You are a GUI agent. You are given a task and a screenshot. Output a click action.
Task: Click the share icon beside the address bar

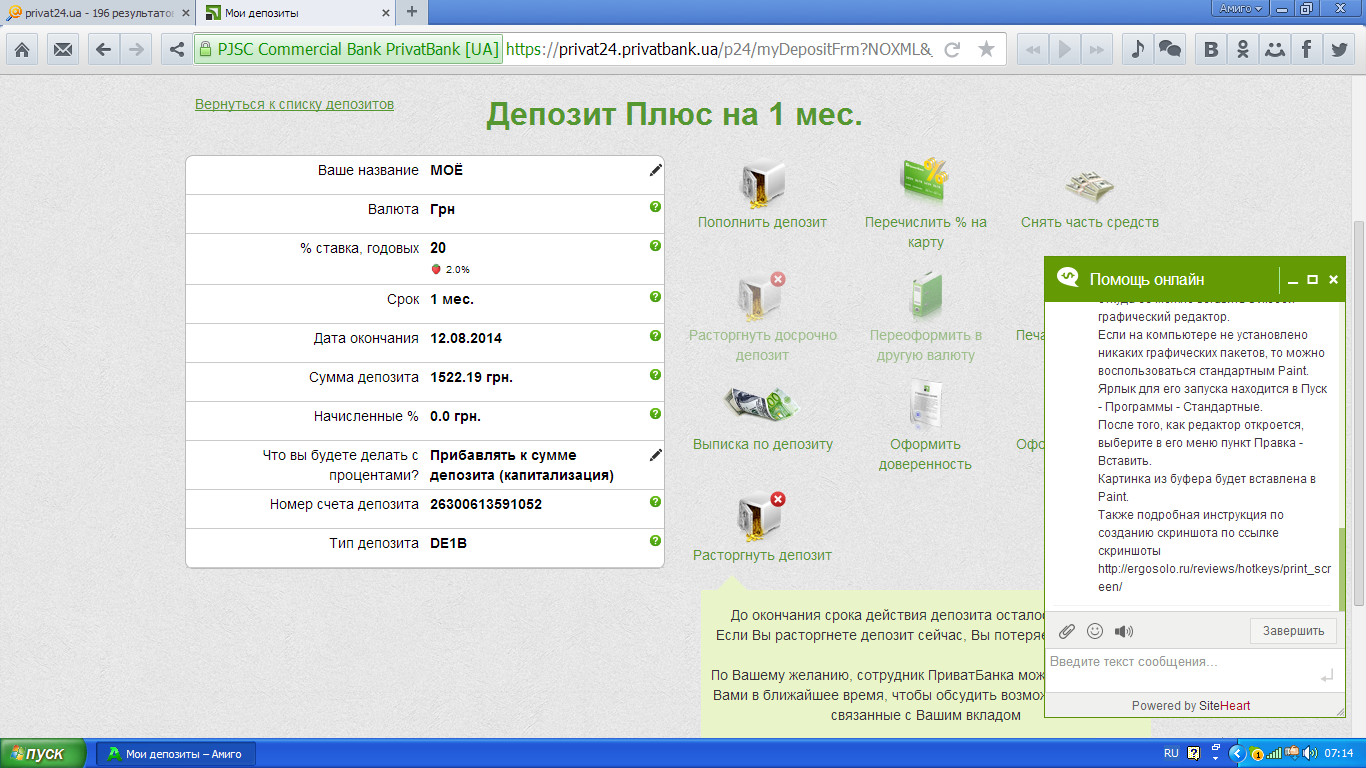pyautogui.click(x=177, y=49)
